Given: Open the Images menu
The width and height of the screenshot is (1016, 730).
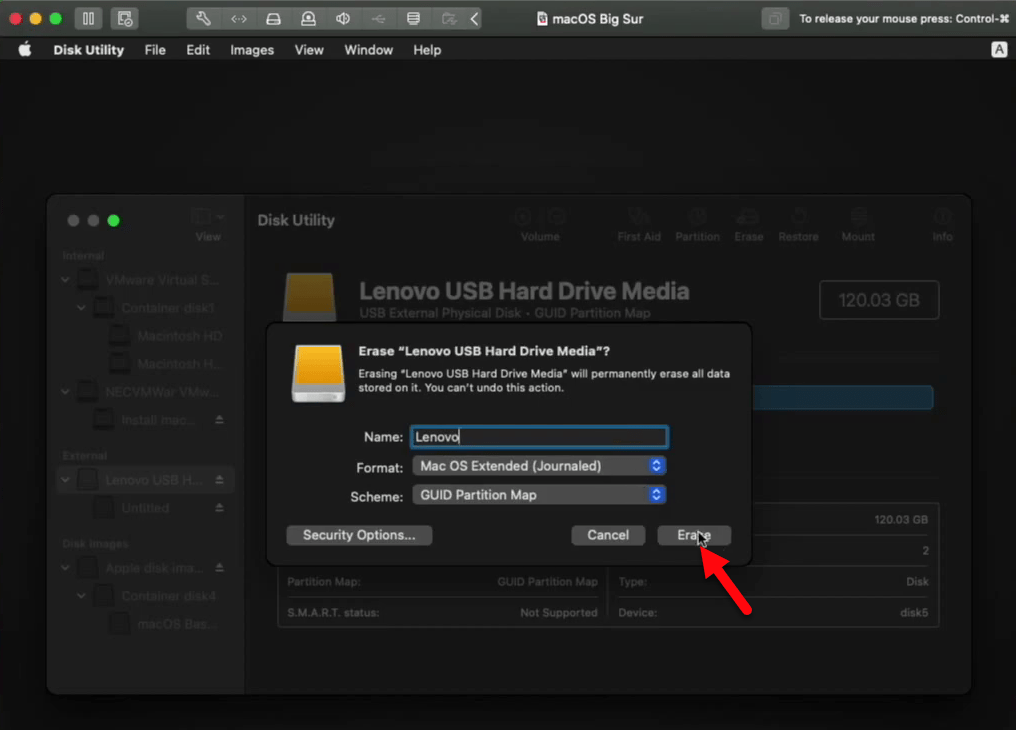Looking at the screenshot, I should (252, 50).
